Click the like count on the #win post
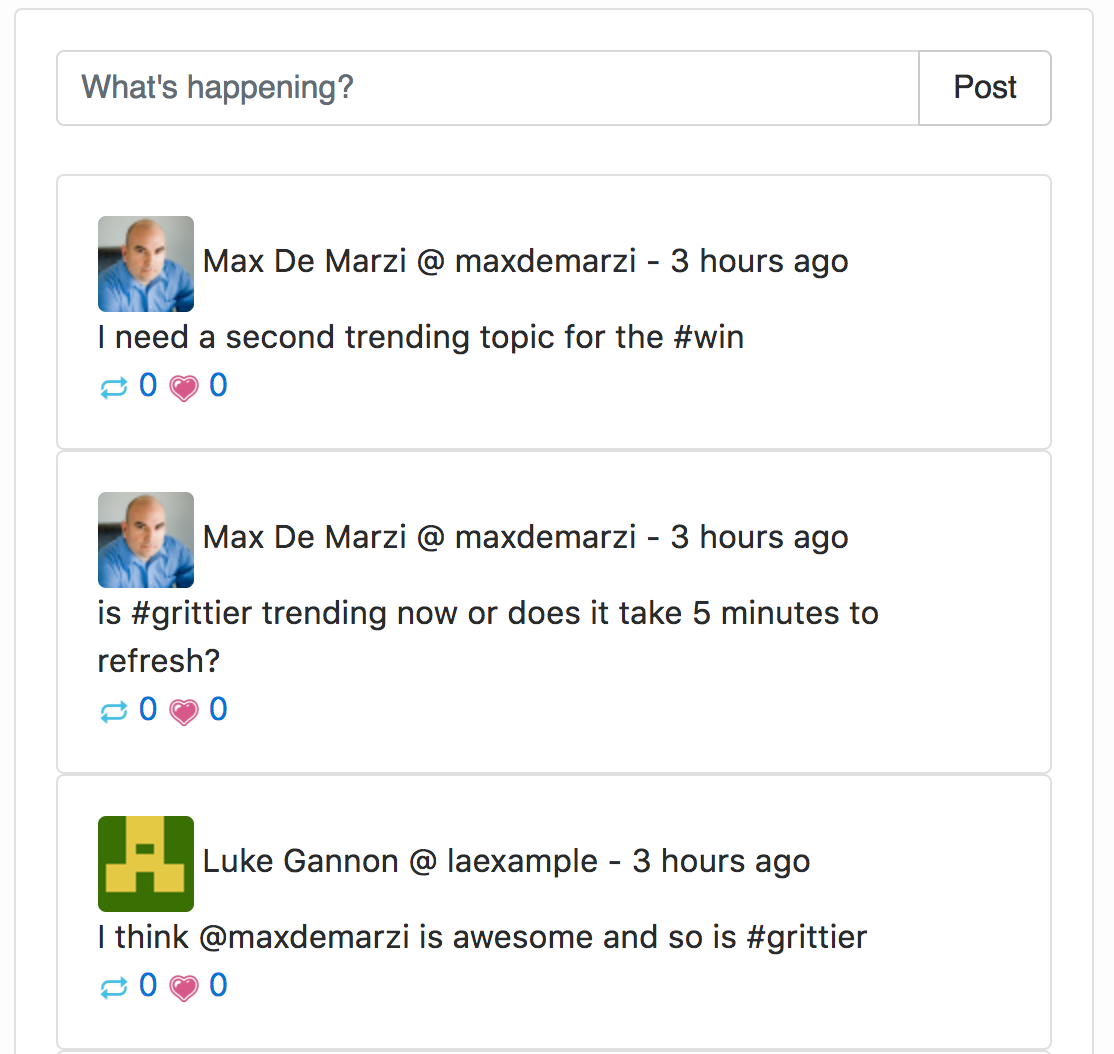Image resolution: width=1114 pixels, height=1054 pixels. tap(218, 385)
